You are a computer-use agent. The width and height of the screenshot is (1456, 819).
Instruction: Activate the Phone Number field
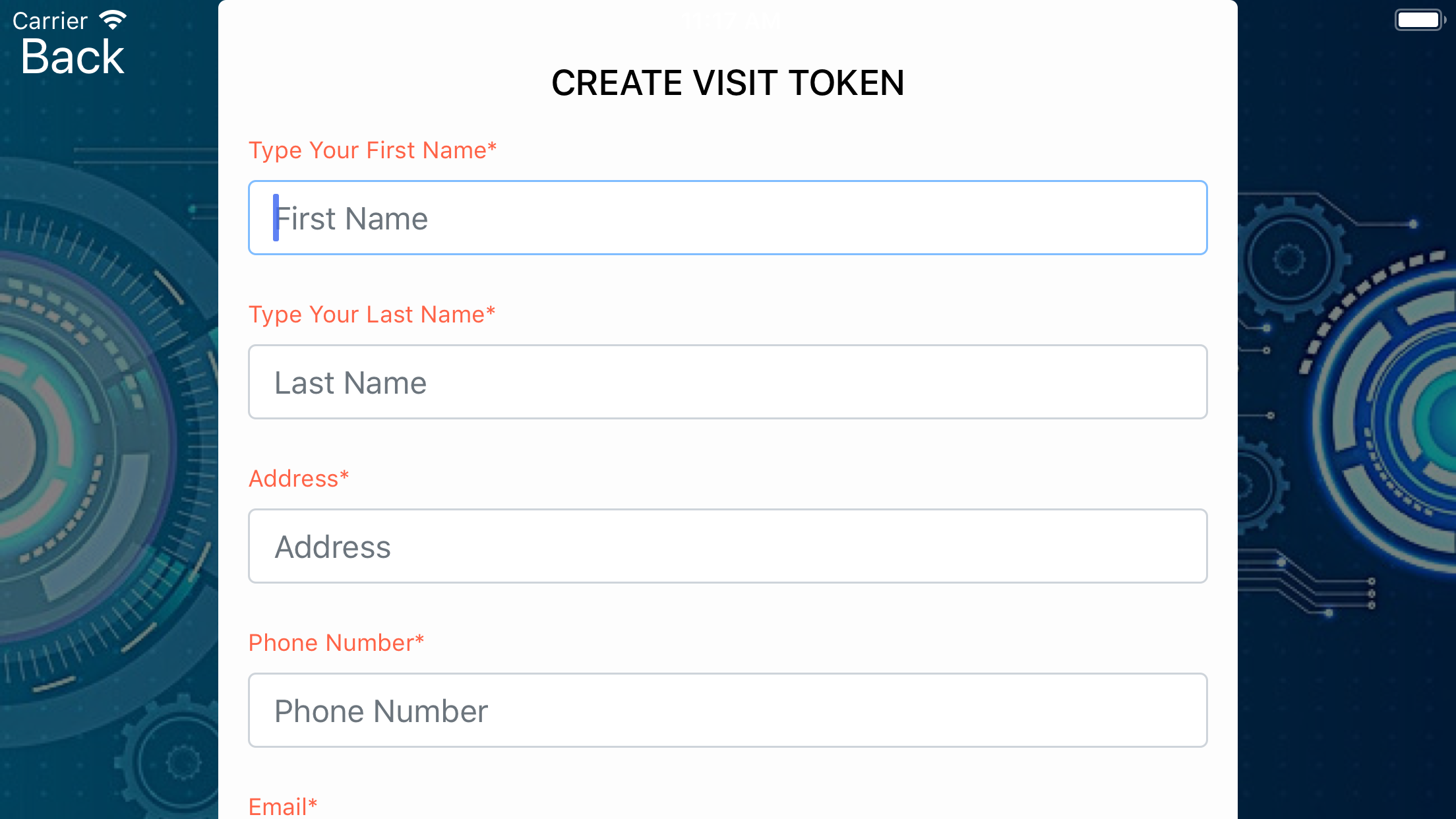[727, 710]
